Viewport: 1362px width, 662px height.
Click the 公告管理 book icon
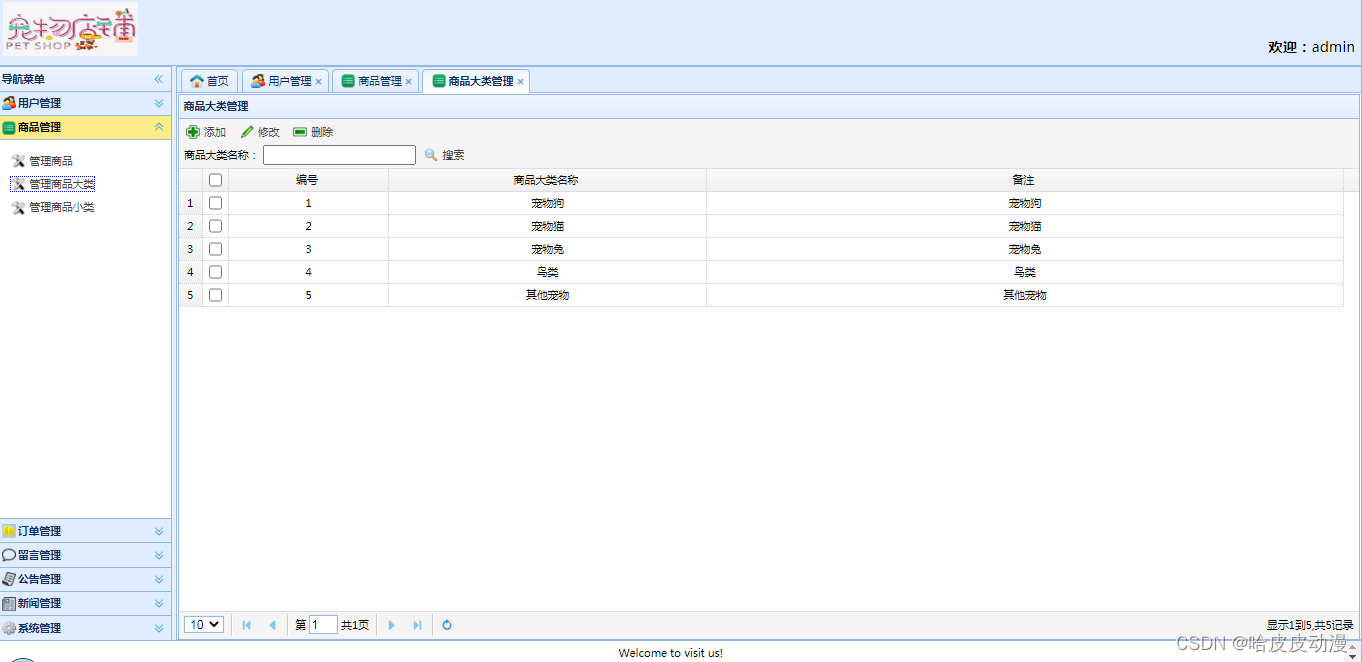(x=9, y=579)
